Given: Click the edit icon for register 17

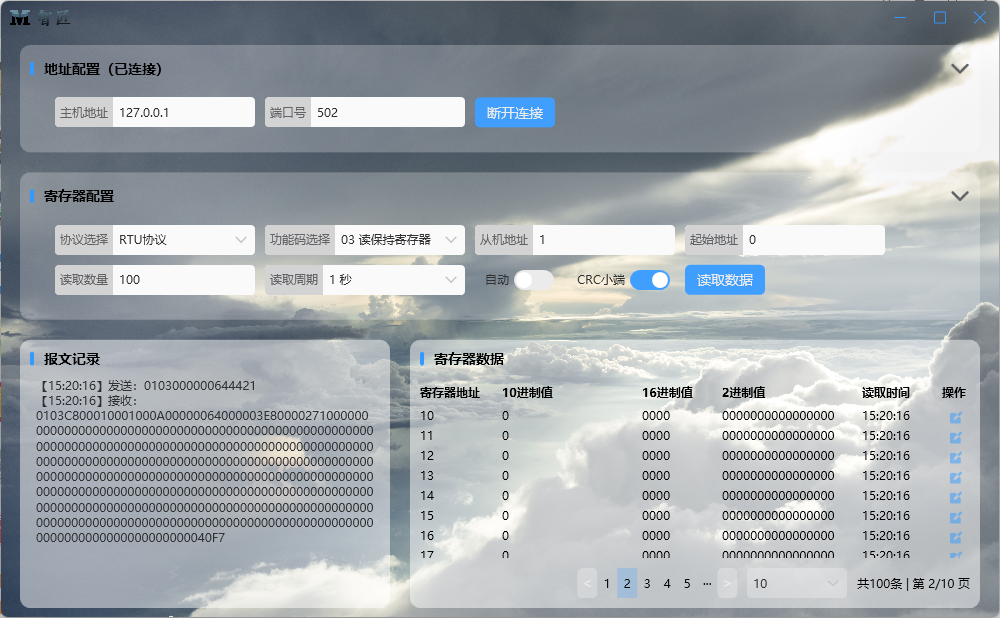Looking at the screenshot, I should 957,556.
